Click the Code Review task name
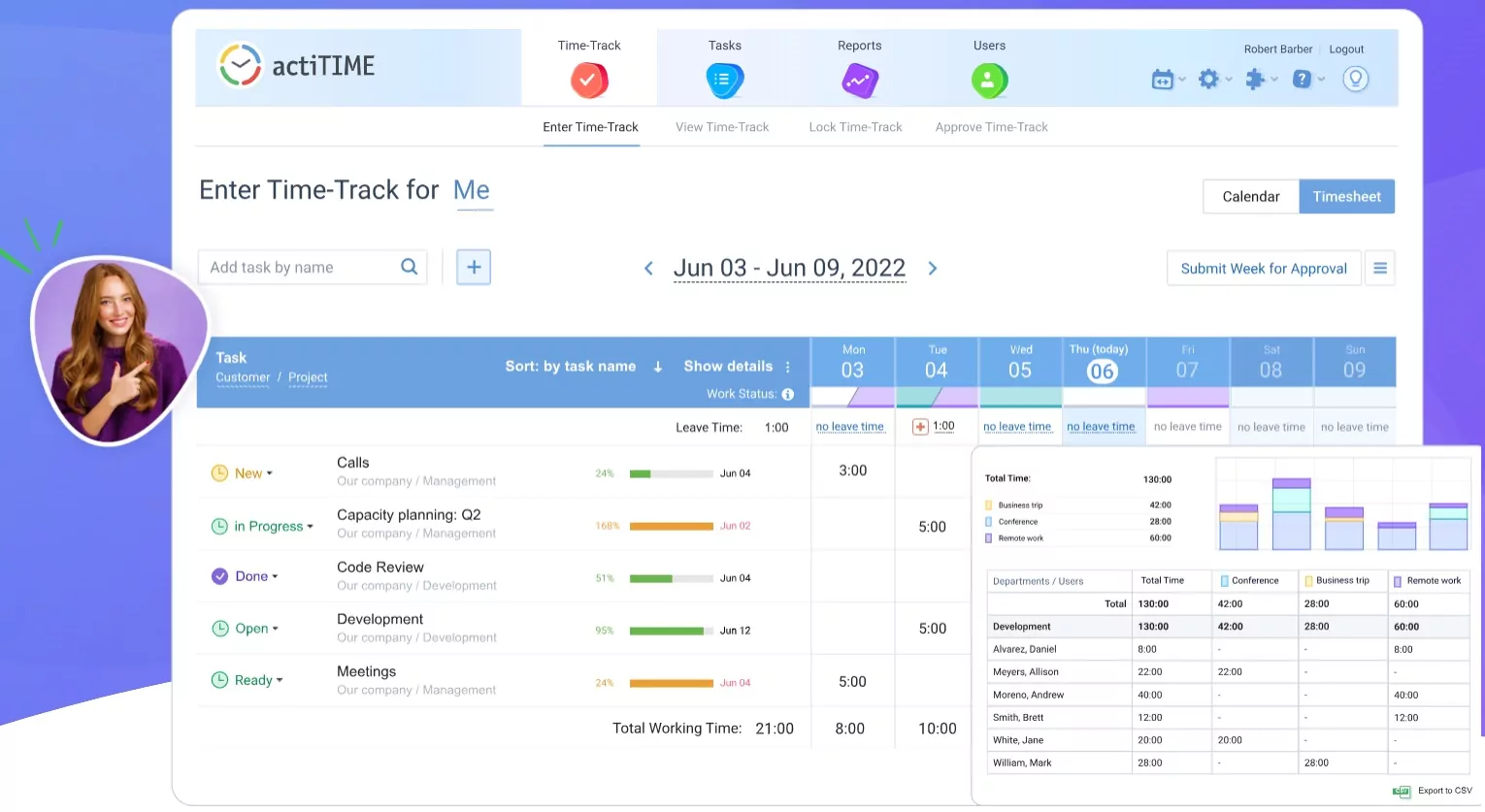The image size is (1485, 812). click(x=380, y=568)
